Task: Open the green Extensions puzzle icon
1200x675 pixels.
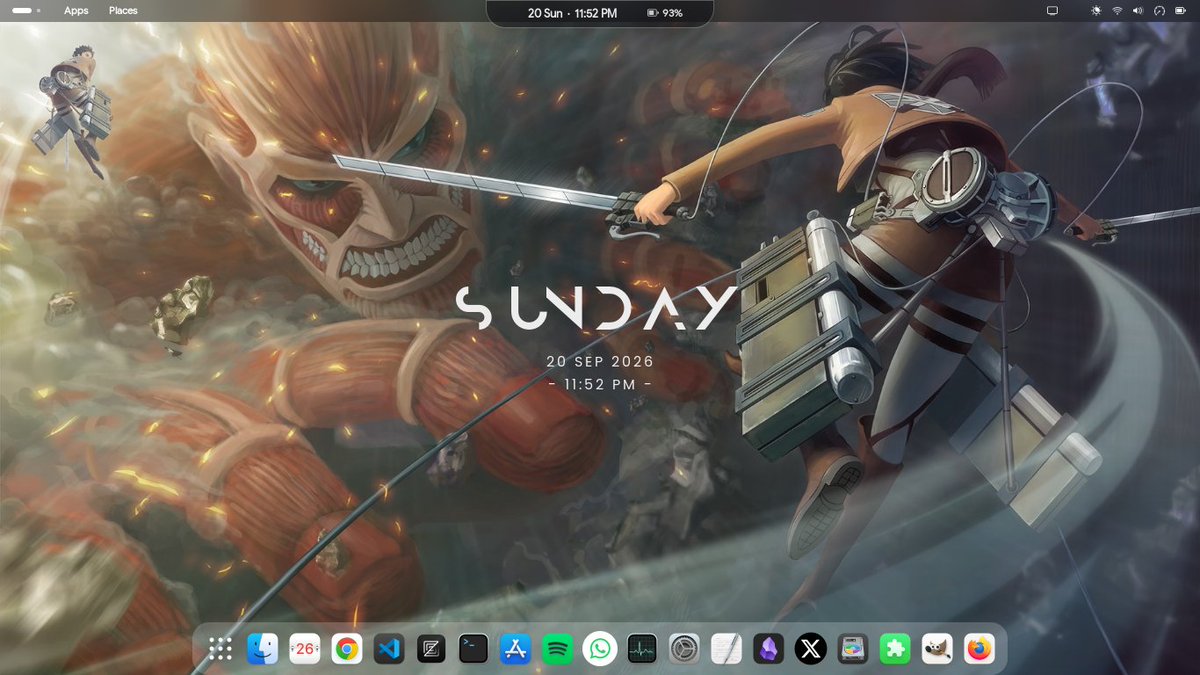Action: [895, 650]
